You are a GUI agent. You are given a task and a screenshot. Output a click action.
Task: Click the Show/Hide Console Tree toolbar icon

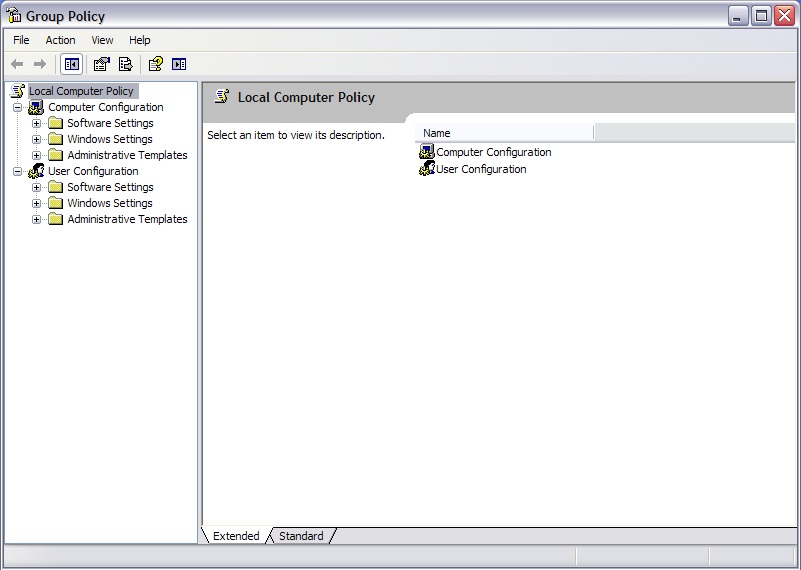(71, 64)
